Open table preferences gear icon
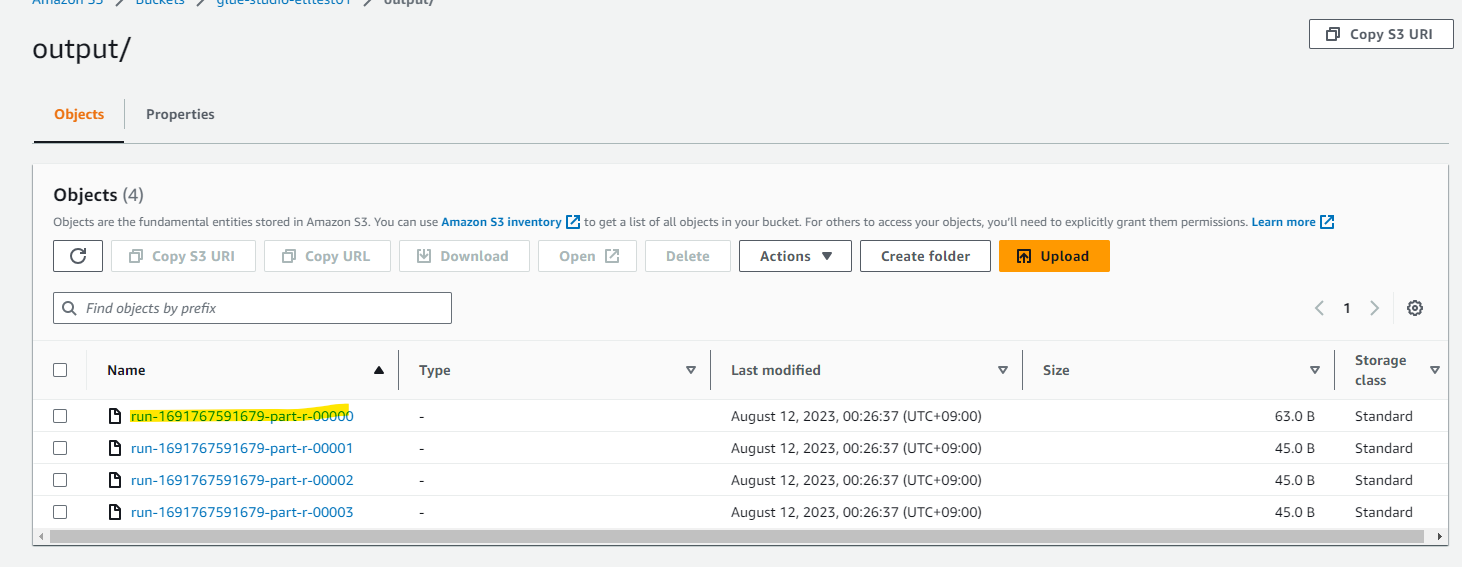 1415,308
